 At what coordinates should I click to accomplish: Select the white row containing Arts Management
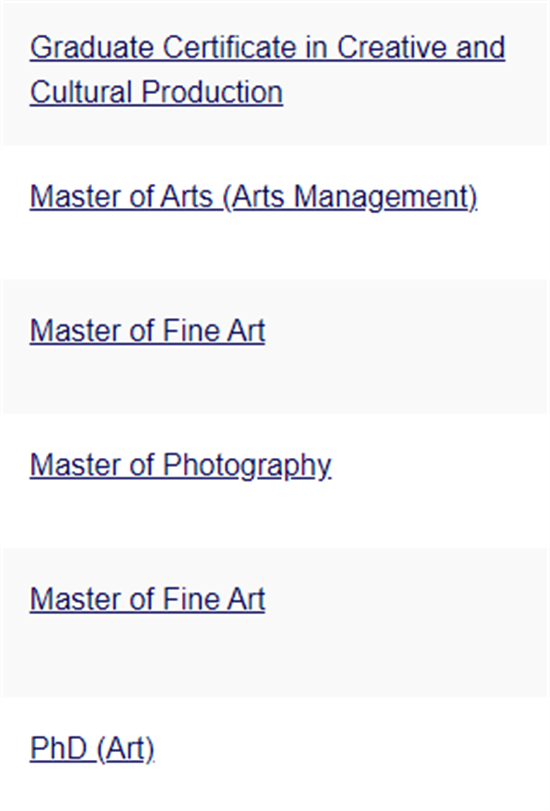click(275, 213)
